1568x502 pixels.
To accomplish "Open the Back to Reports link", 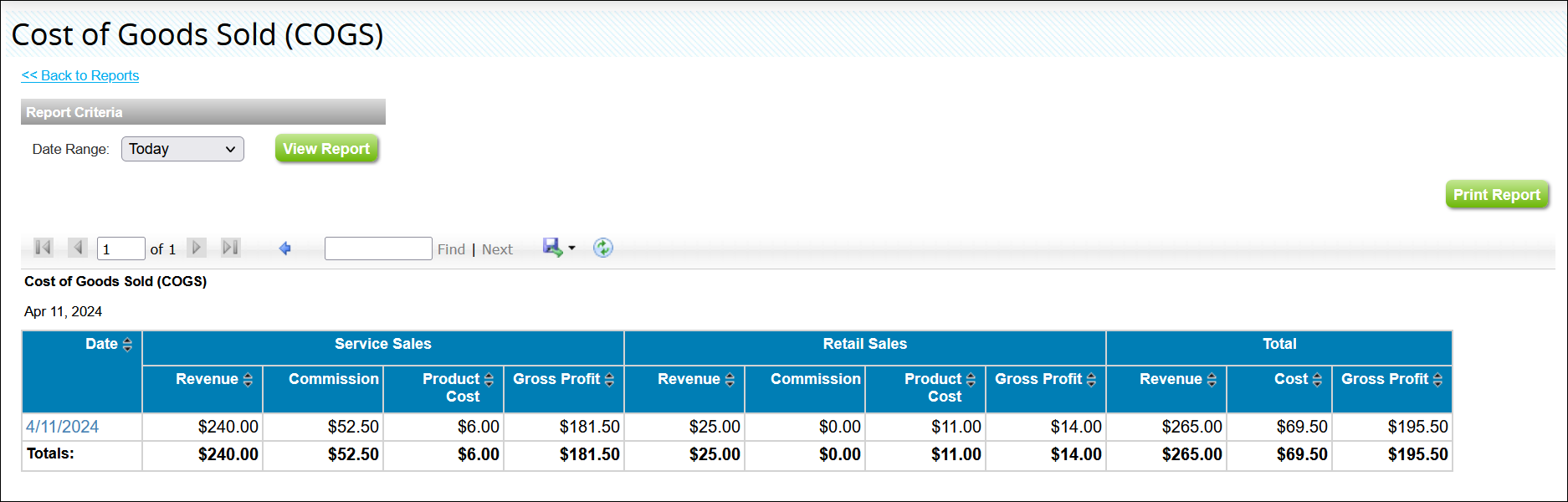I will click(80, 75).
